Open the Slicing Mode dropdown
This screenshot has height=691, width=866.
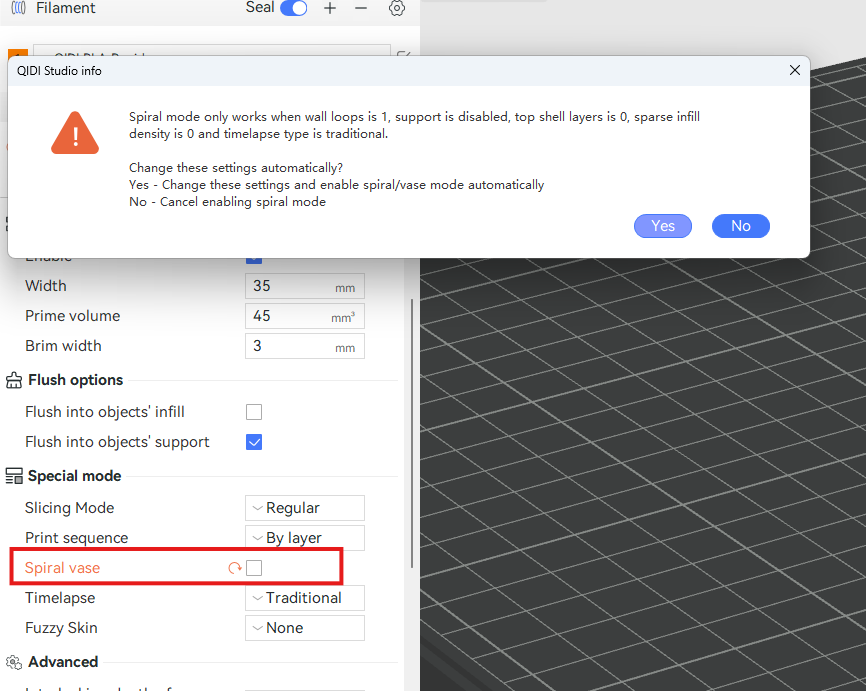click(304, 508)
